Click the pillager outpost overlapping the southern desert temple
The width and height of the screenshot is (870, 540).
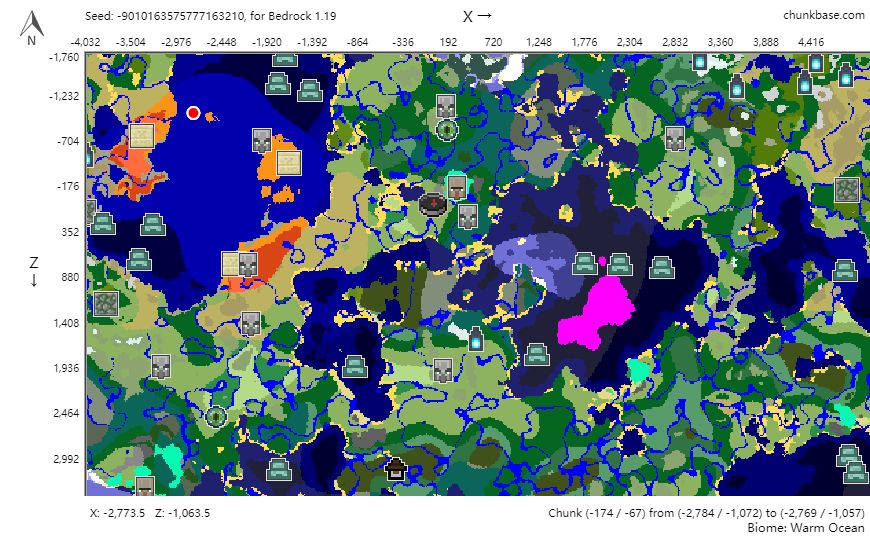coord(248,264)
